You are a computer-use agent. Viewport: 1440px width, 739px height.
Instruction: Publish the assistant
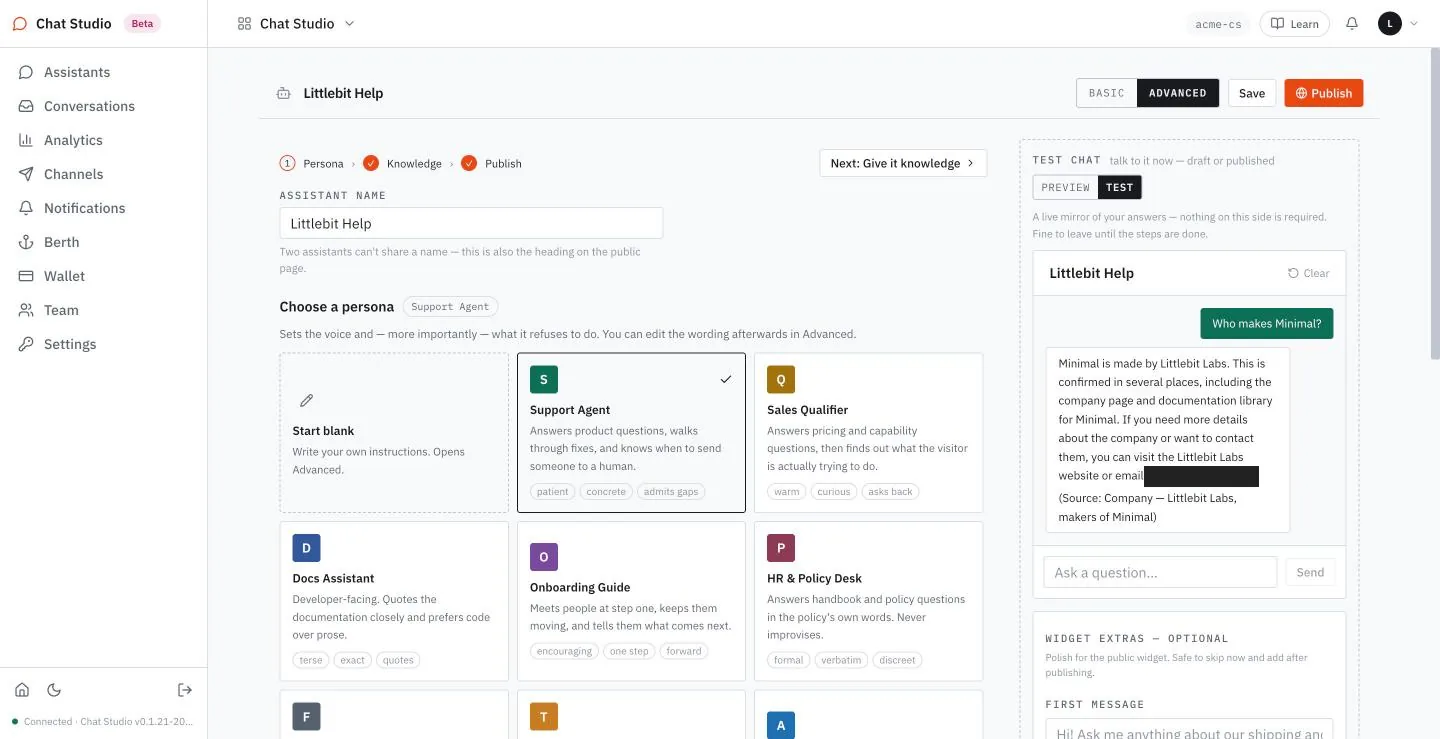point(1324,93)
